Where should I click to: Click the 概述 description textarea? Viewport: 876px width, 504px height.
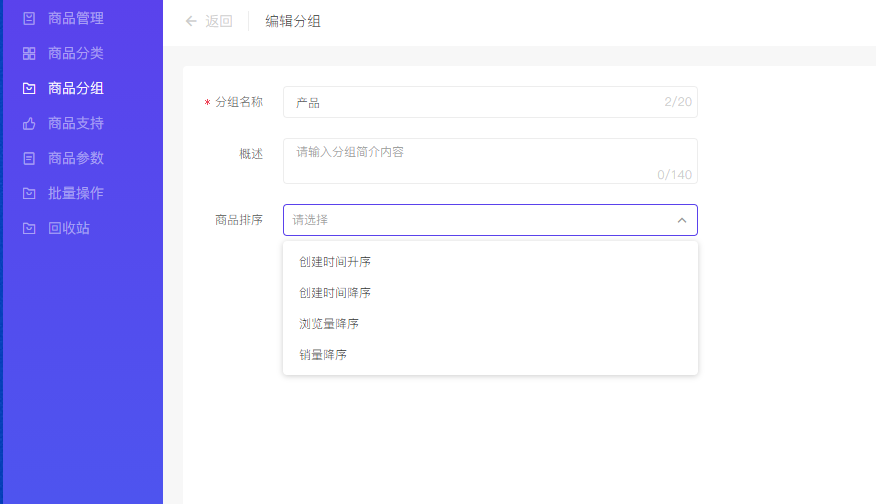pos(475,160)
